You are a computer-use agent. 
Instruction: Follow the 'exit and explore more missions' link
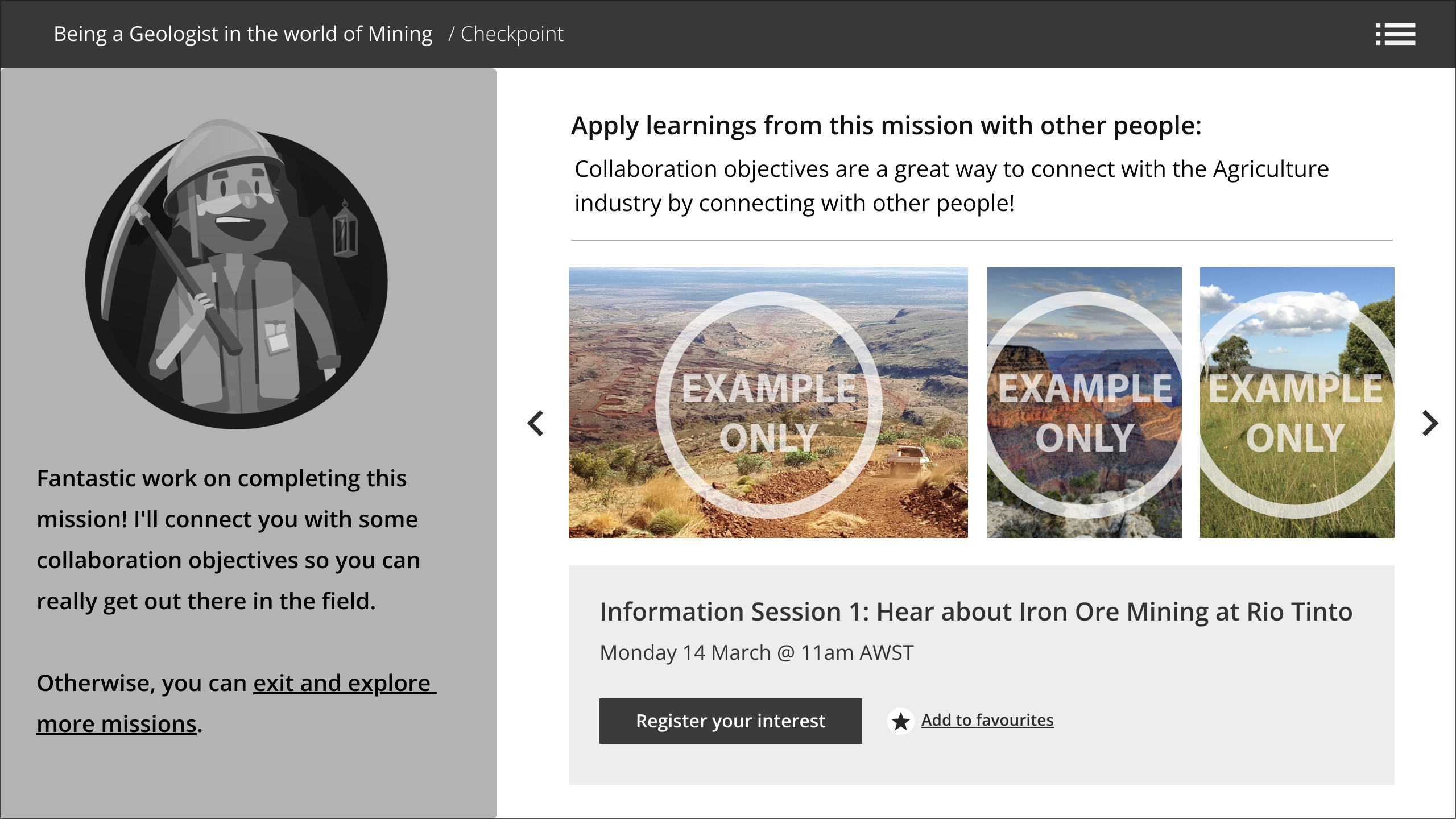click(x=344, y=684)
